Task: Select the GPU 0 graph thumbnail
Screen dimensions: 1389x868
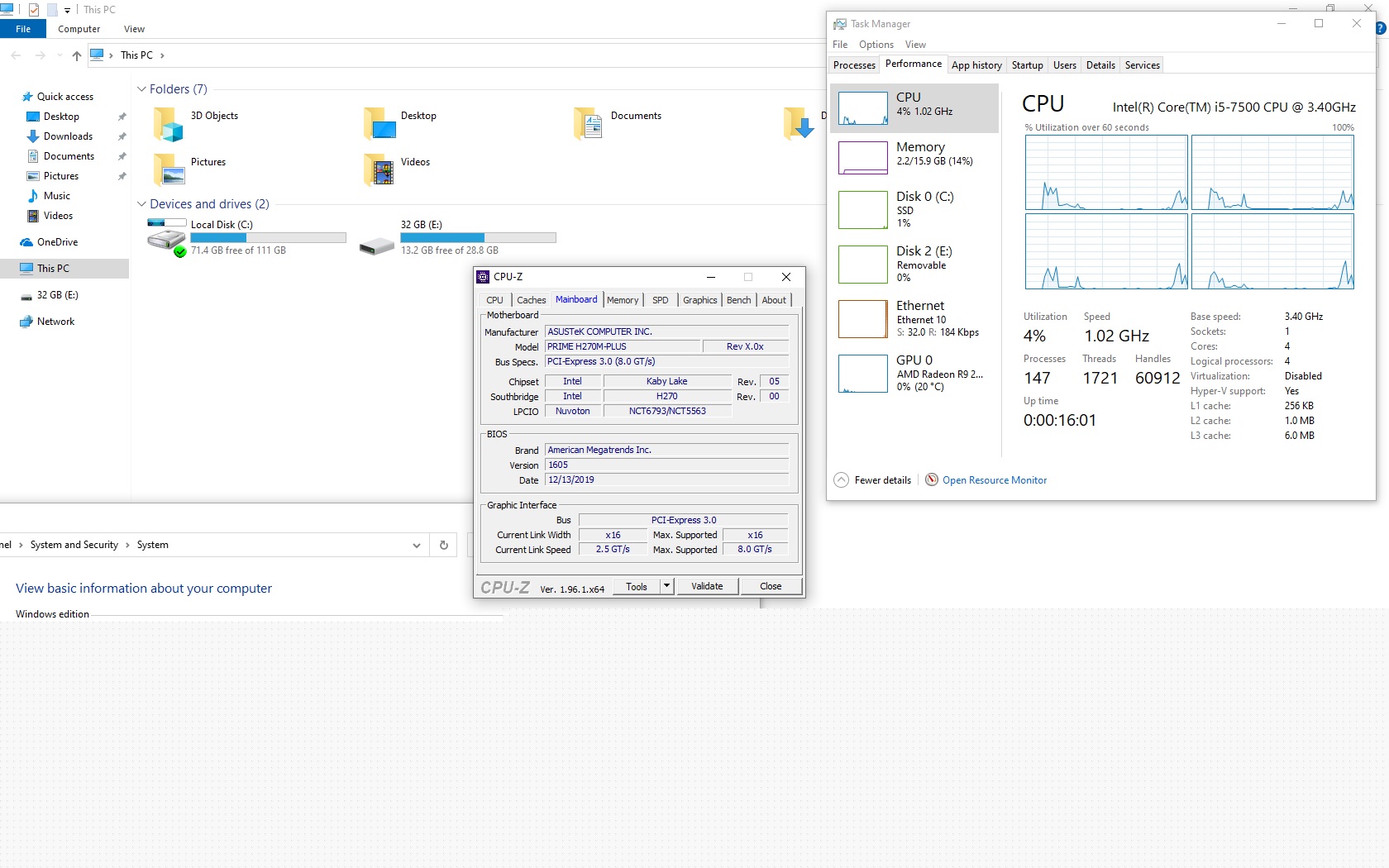Action: pos(862,374)
